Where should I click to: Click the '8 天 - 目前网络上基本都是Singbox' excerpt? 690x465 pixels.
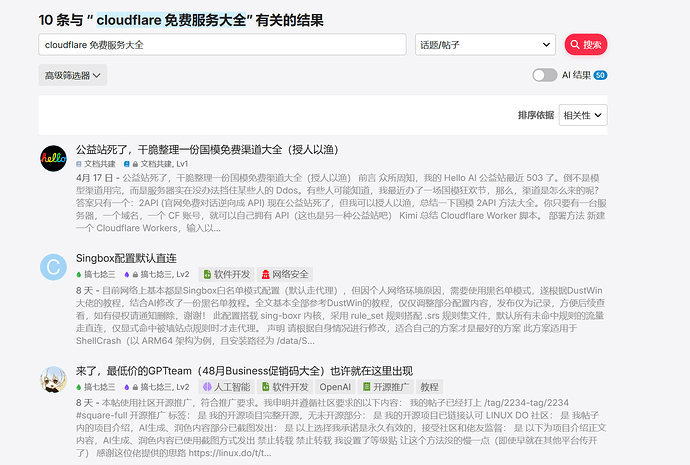[x=341, y=315]
